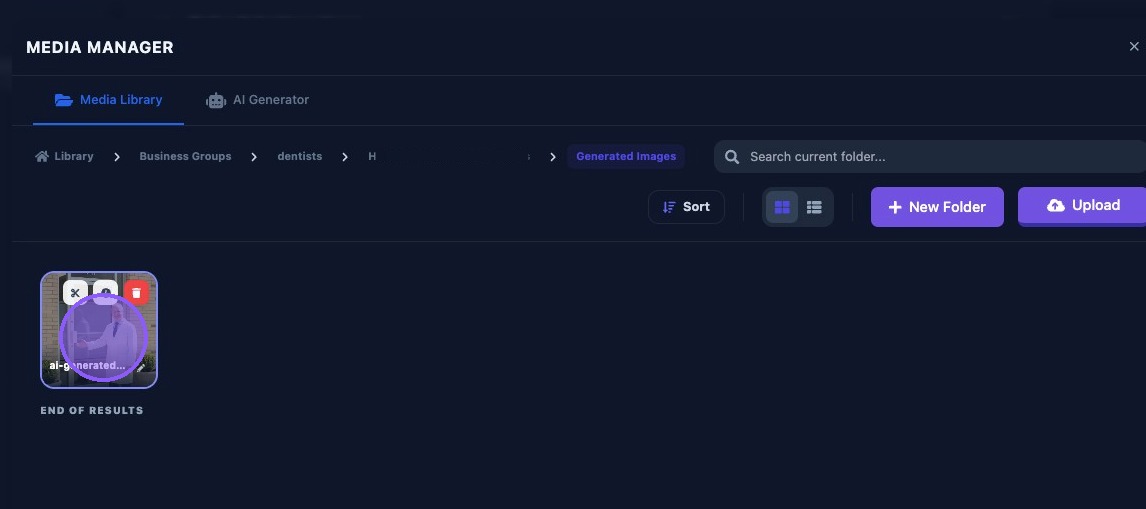1146x509 pixels.
Task: Click the search magnifier icon
Action: tap(732, 157)
